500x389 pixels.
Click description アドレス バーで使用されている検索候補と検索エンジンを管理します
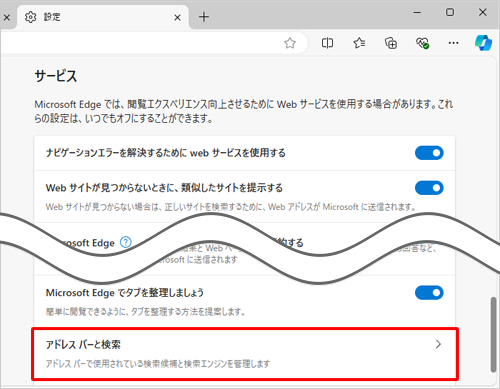(158, 363)
